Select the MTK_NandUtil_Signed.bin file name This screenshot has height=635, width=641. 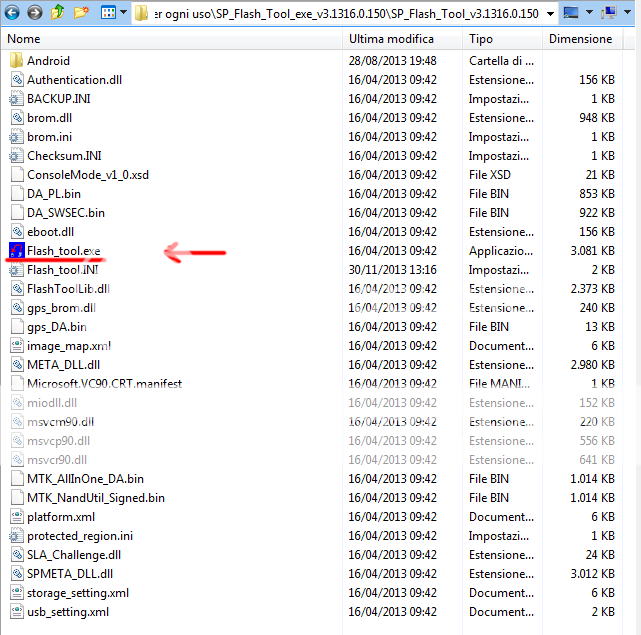[96, 498]
